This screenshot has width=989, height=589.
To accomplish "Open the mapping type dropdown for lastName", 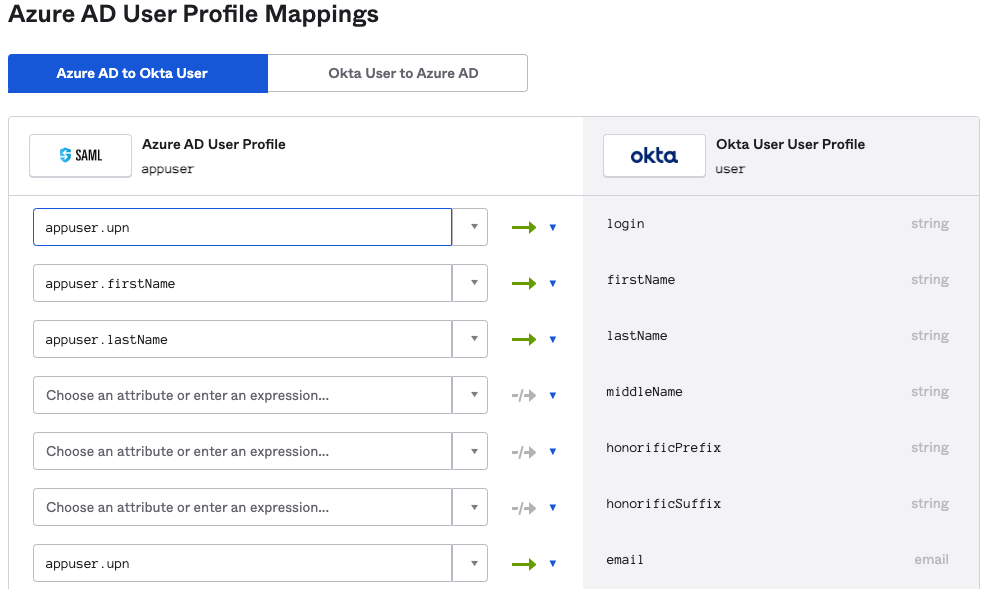I will point(553,339).
